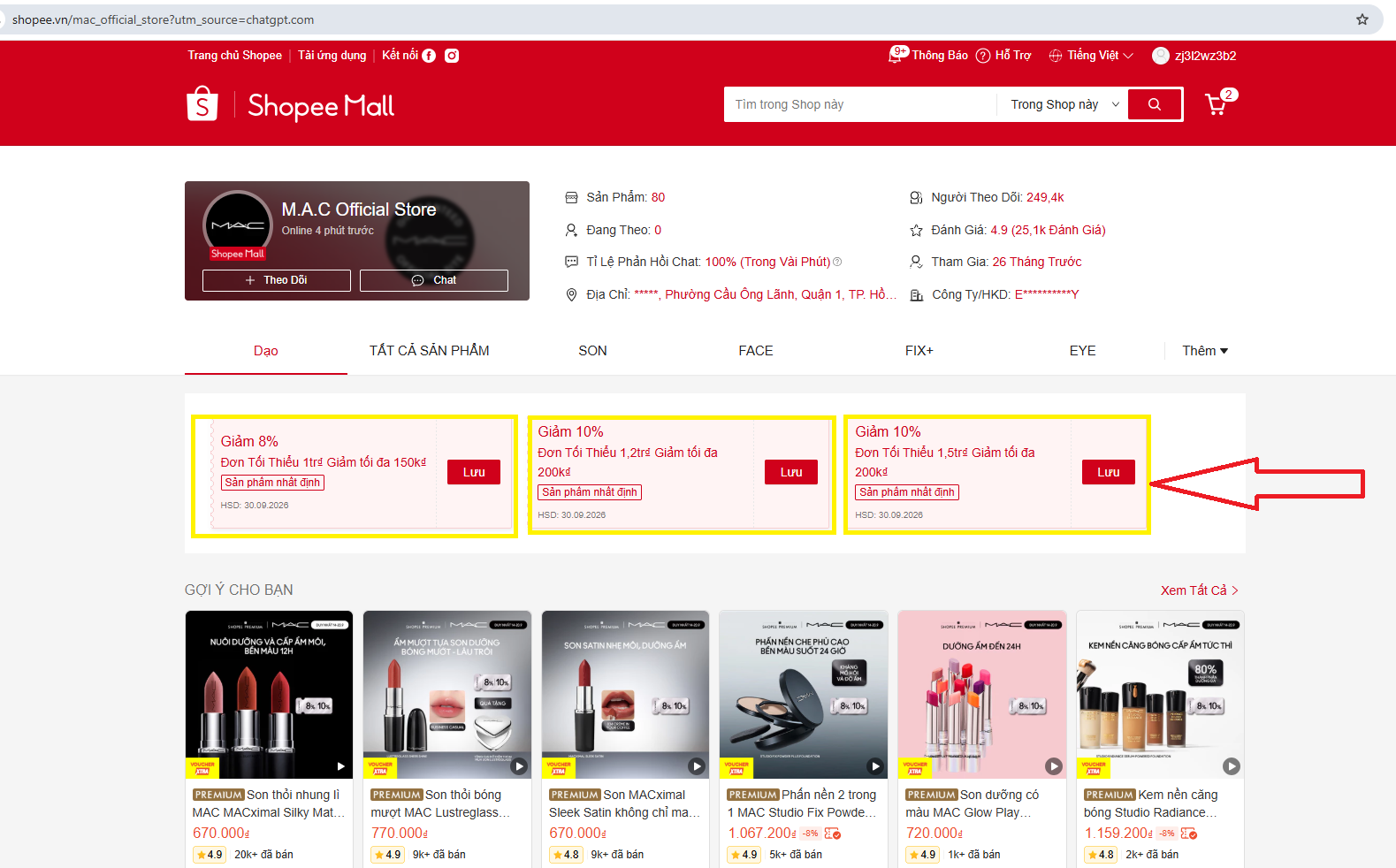Open the zj3l2wz3b2 profile avatar
Viewport: 1396px width, 868px height.
pyautogui.click(x=1161, y=56)
